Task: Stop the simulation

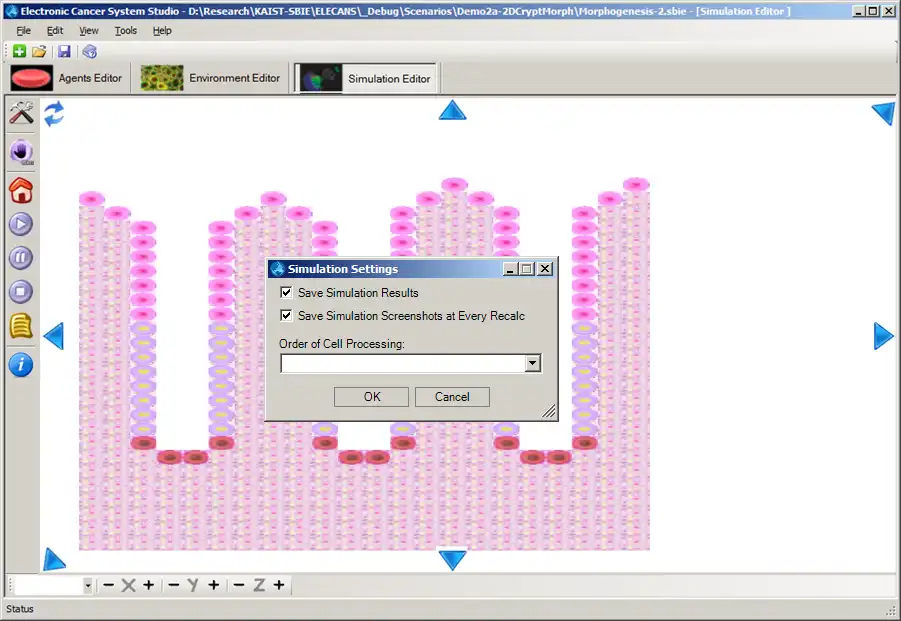Action: point(21,291)
